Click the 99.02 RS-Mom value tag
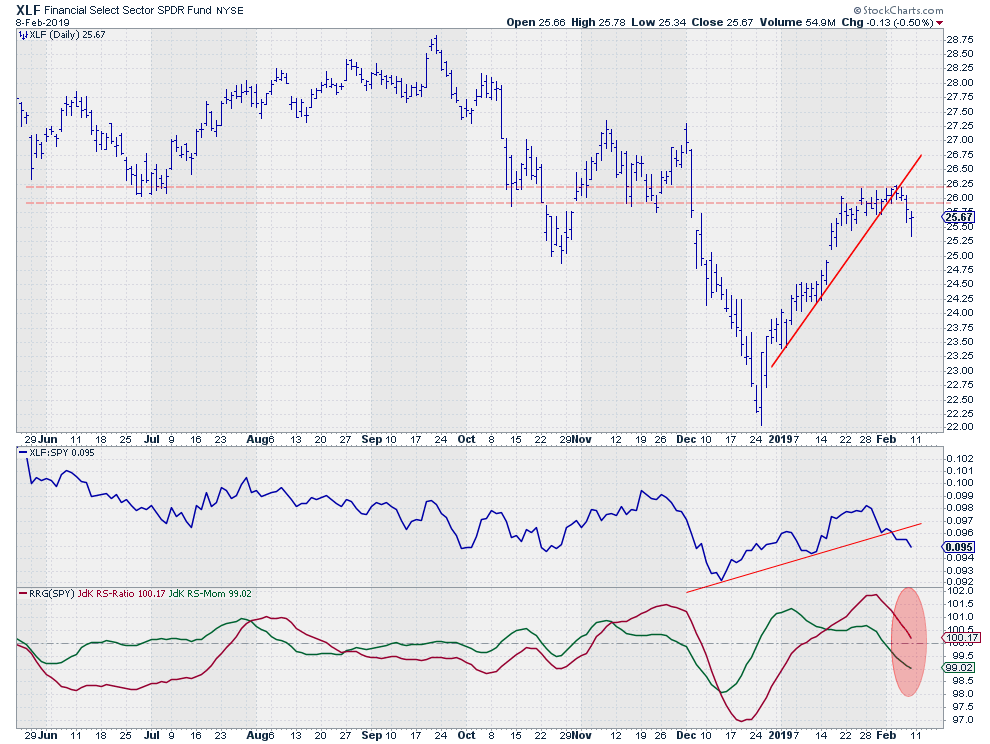The height and width of the screenshot is (744, 990). click(x=958, y=668)
